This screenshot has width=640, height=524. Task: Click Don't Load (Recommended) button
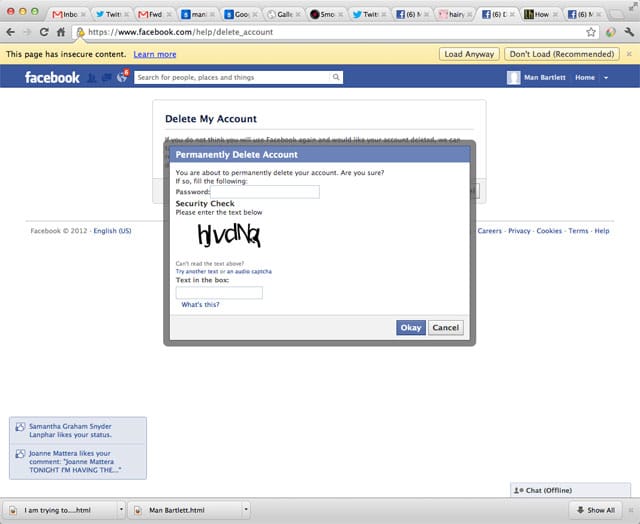562,54
